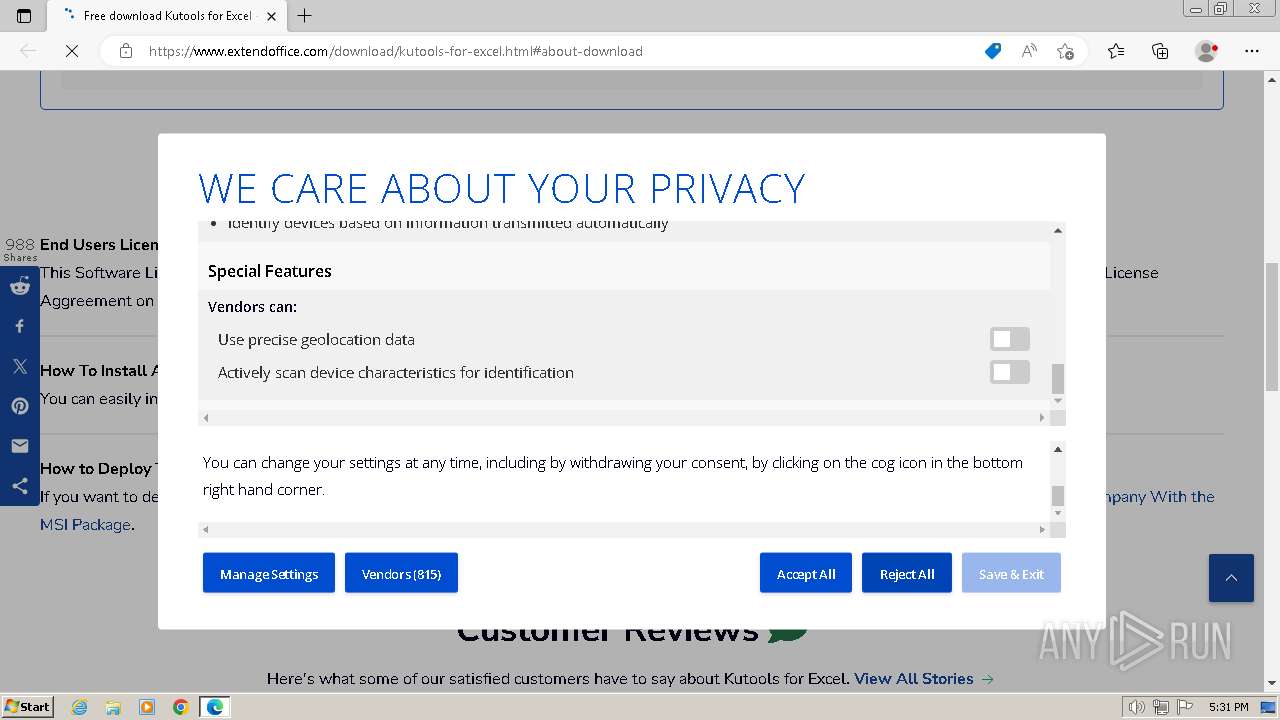1280x720 pixels.
Task: Click the Save & Exit button
Action: coord(1011,573)
